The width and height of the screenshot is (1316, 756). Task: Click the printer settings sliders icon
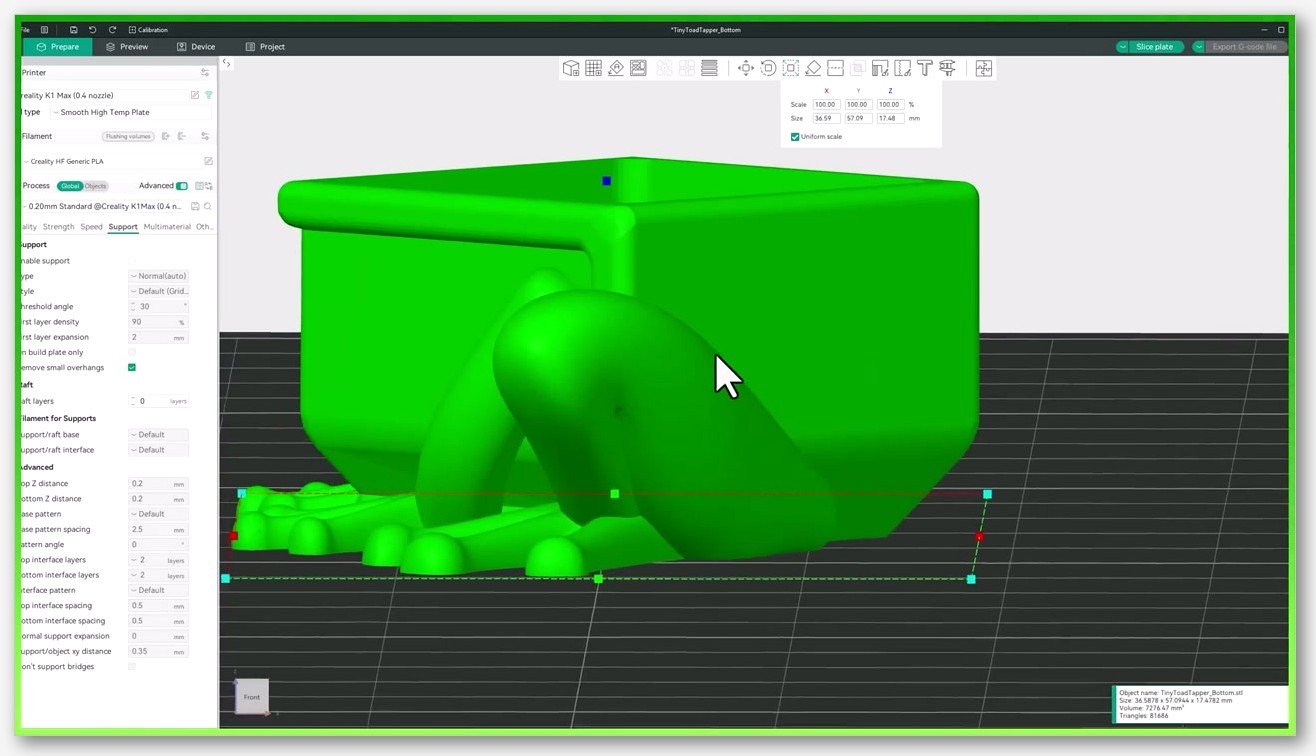[x=205, y=73]
